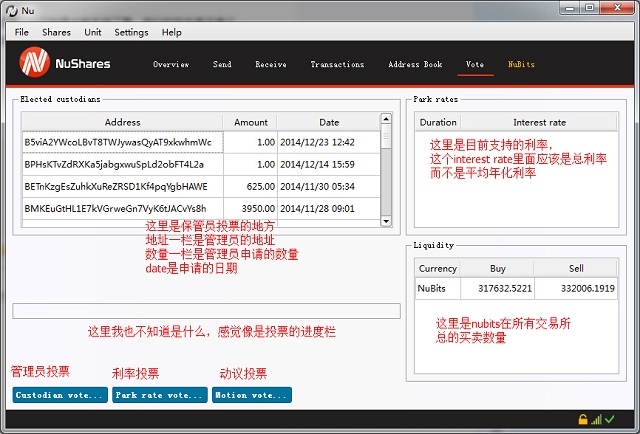The width and height of the screenshot is (640, 434).
Task: Switch to the NuBits tab
Action: click(x=521, y=64)
